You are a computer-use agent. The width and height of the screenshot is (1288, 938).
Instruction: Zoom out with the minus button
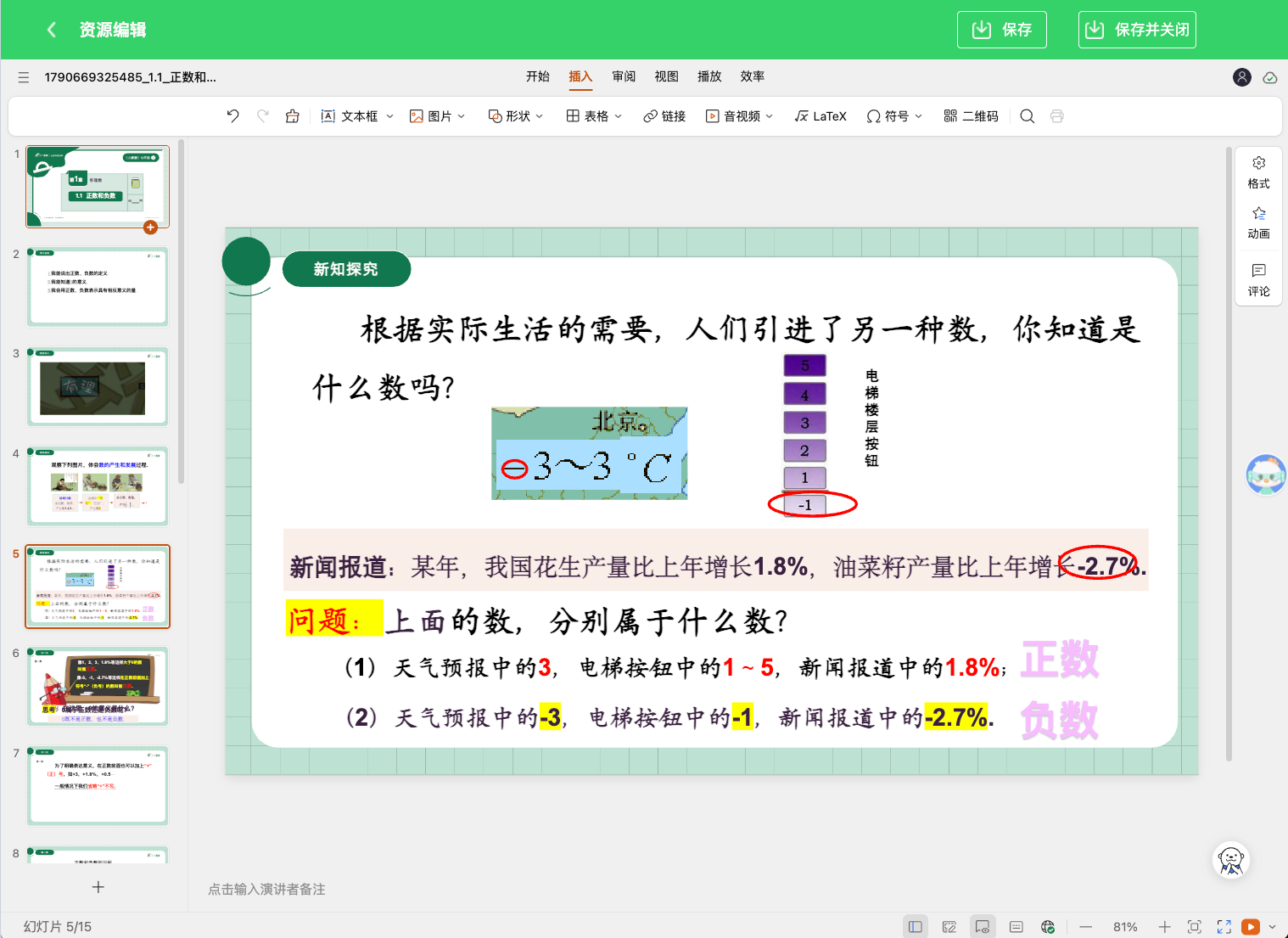[x=1086, y=927]
